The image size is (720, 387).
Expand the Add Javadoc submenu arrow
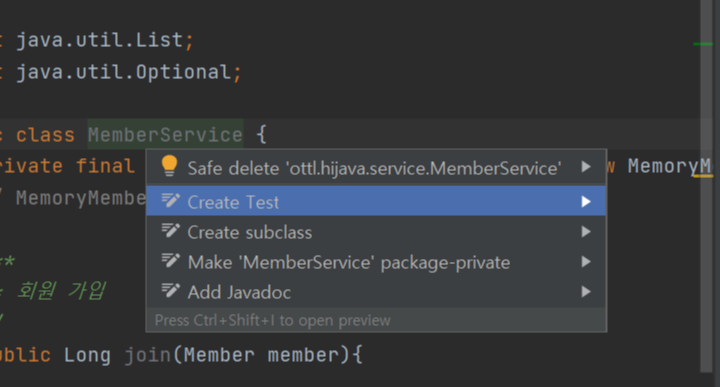pyautogui.click(x=585, y=292)
